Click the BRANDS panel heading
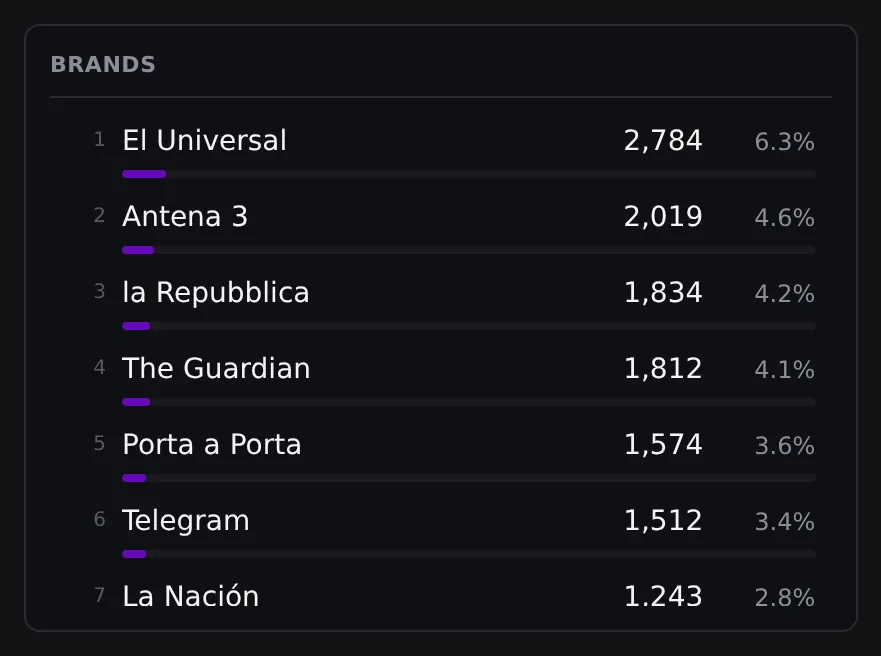Image resolution: width=881 pixels, height=656 pixels. (x=103, y=65)
